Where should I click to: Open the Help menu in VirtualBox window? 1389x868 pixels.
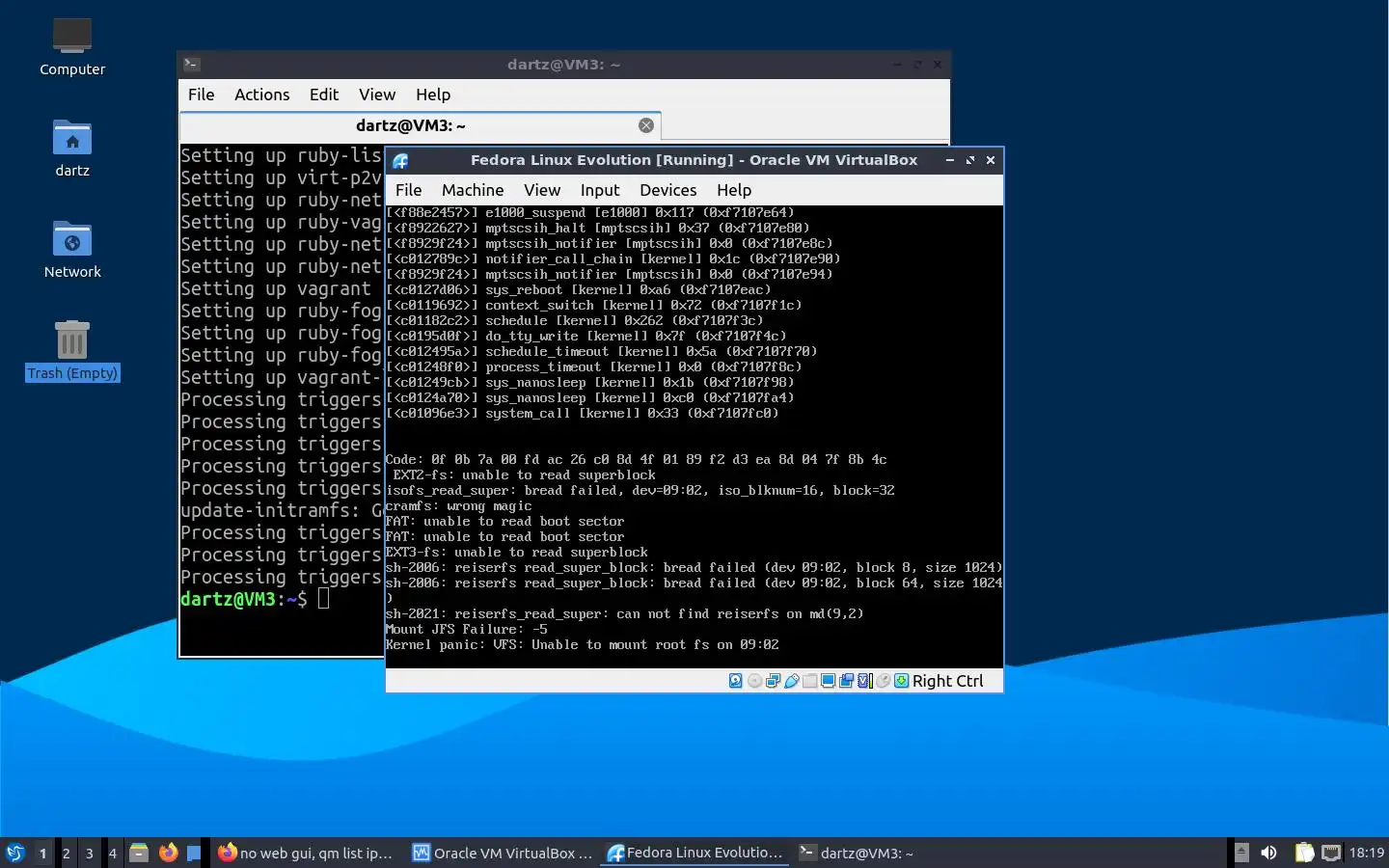(x=734, y=190)
